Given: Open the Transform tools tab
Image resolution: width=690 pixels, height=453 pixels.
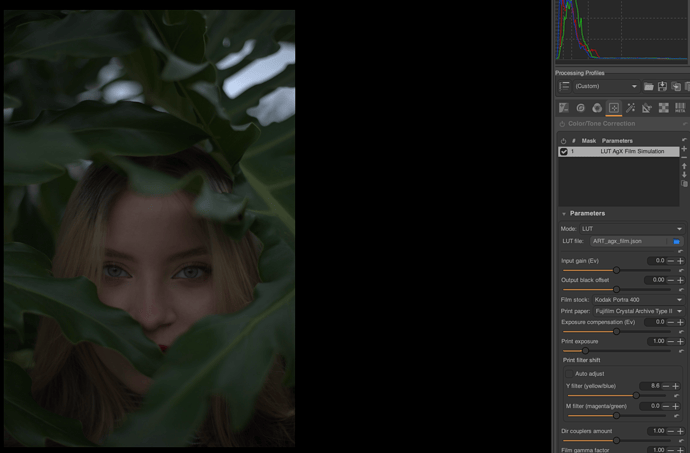Looking at the screenshot, I should (647, 108).
